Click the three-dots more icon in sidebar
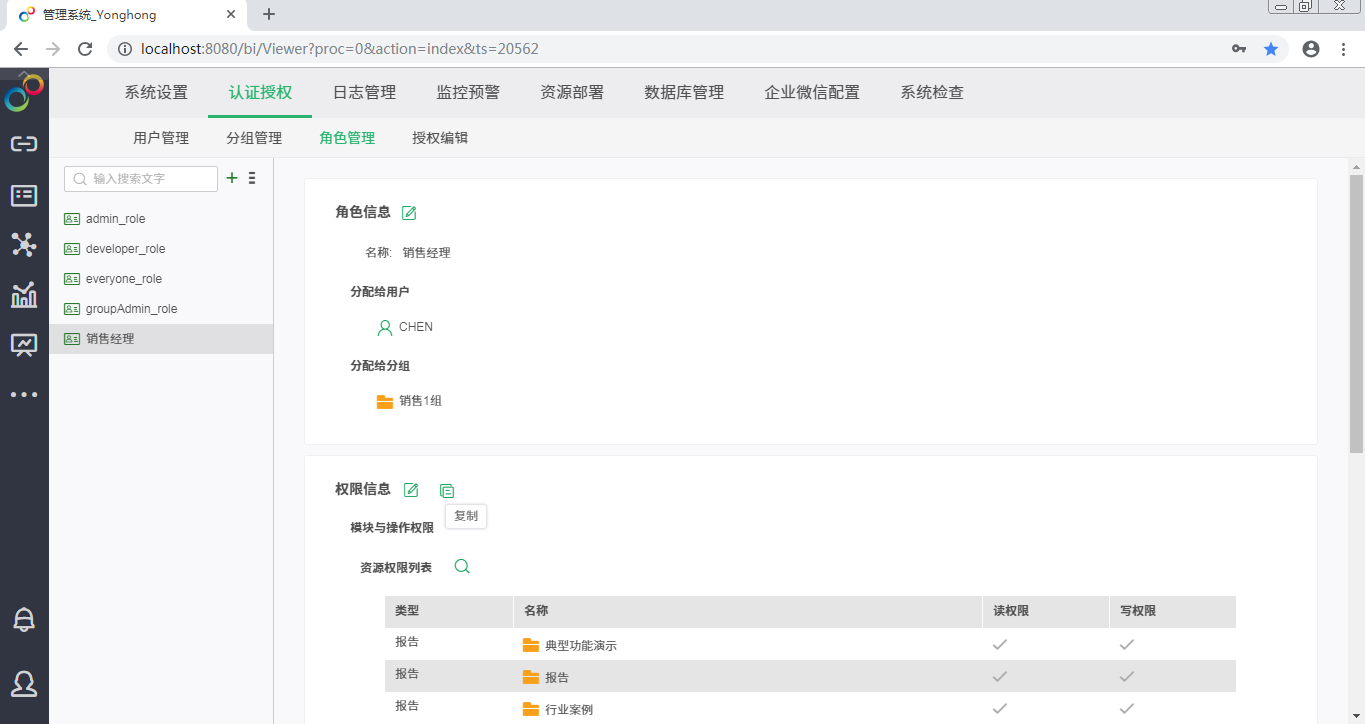The image size is (1365, 724). tap(24, 395)
